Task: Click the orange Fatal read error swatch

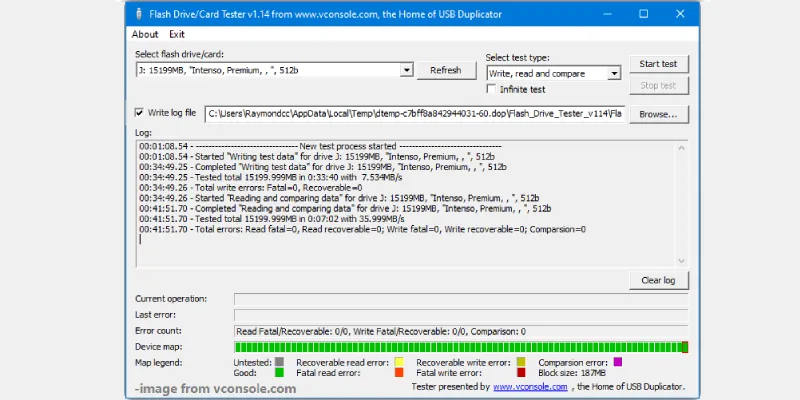Action: pyautogui.click(x=399, y=372)
